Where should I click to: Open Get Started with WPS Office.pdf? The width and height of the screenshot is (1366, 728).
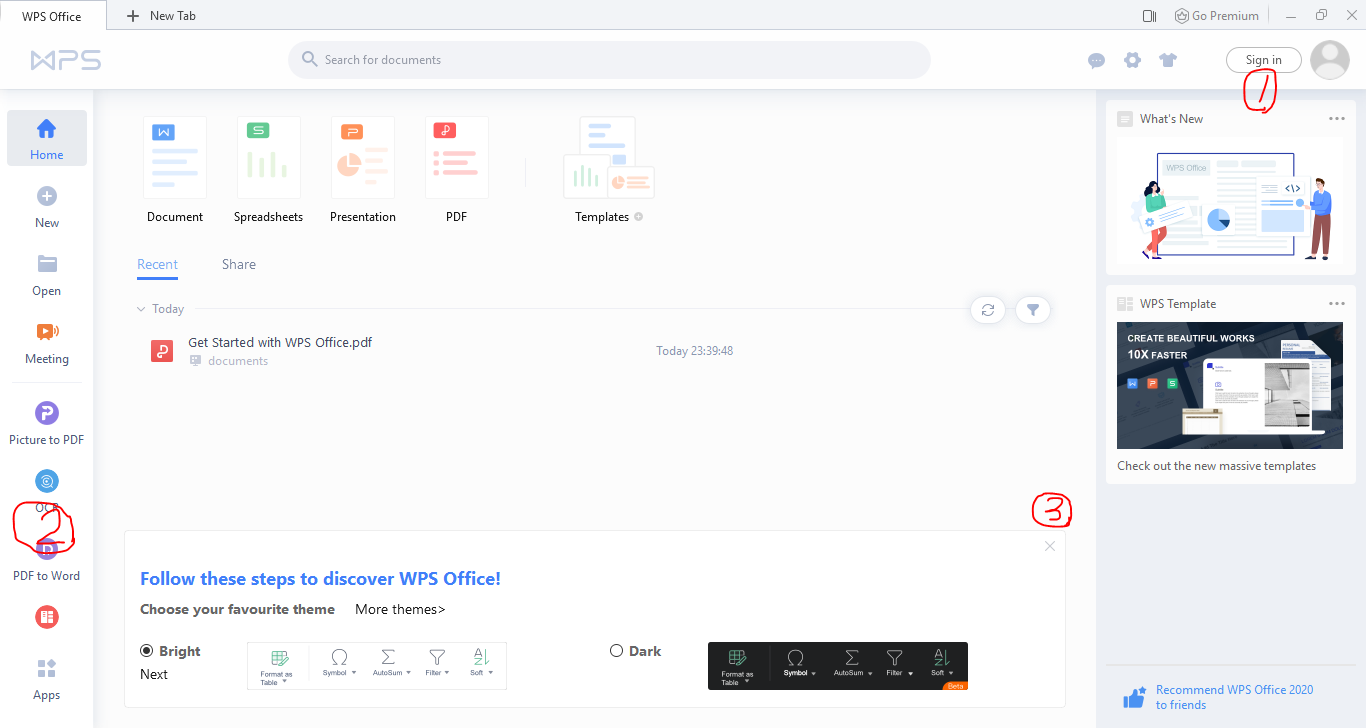[280, 342]
